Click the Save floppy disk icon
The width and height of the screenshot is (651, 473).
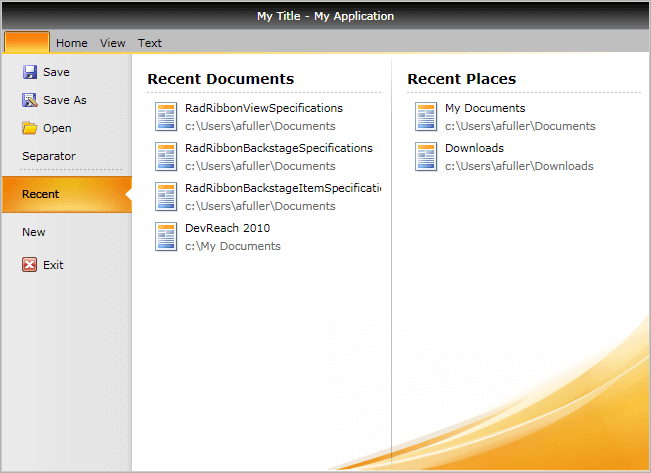[29, 72]
